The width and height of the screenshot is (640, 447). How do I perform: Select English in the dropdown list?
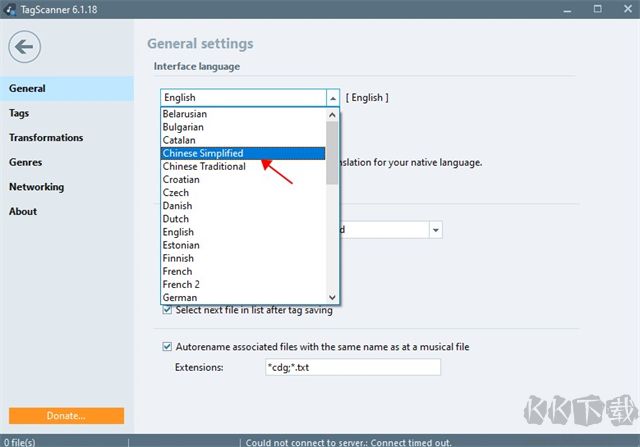[243, 232]
